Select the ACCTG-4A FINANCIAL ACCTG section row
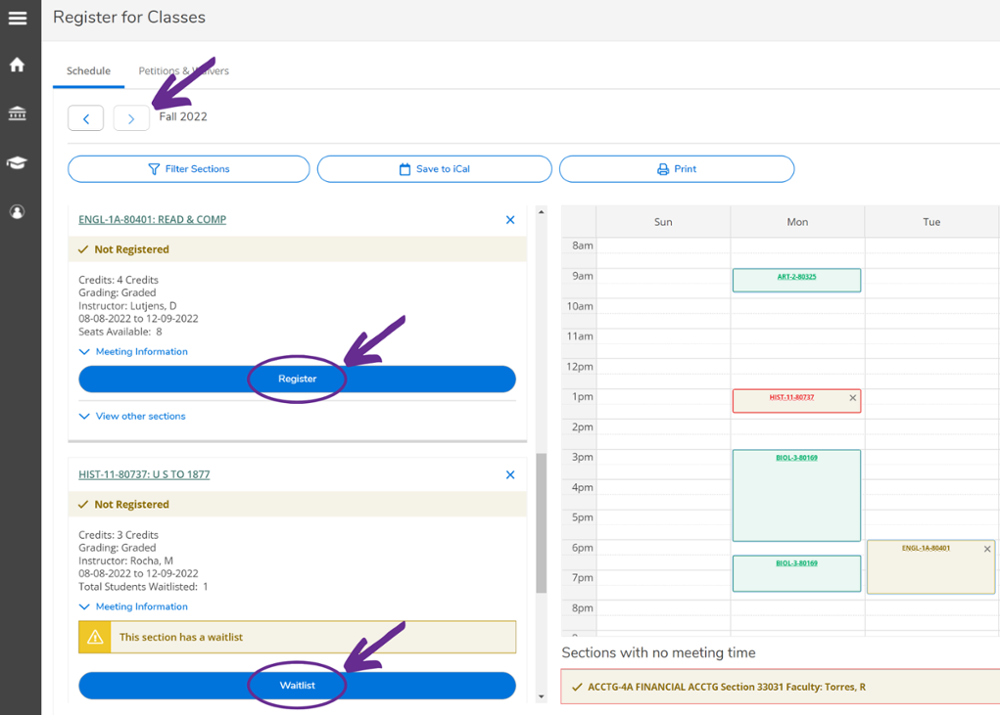 pos(780,687)
